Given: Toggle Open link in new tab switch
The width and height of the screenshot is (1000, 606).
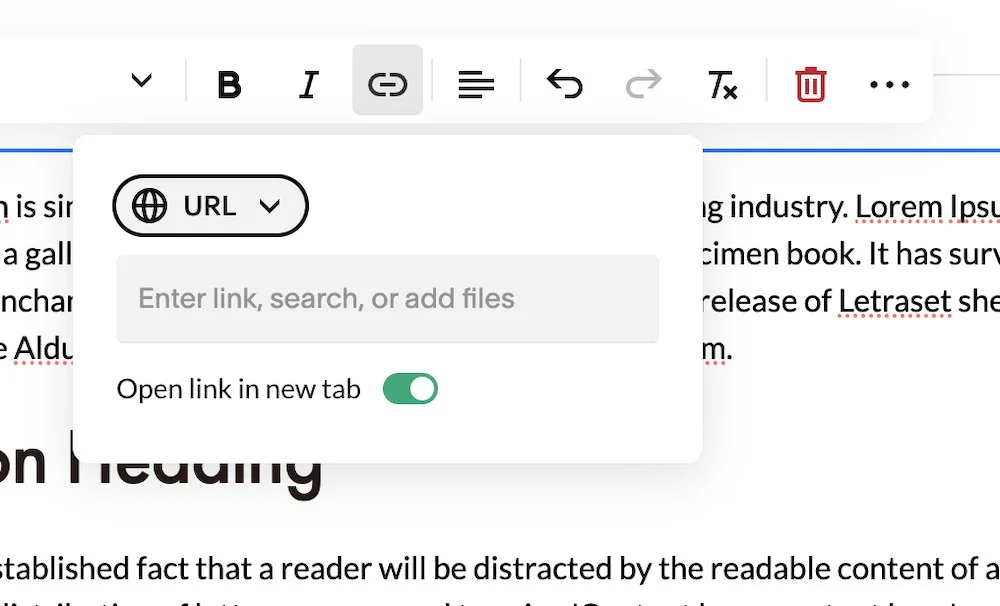Looking at the screenshot, I should tap(410, 388).
